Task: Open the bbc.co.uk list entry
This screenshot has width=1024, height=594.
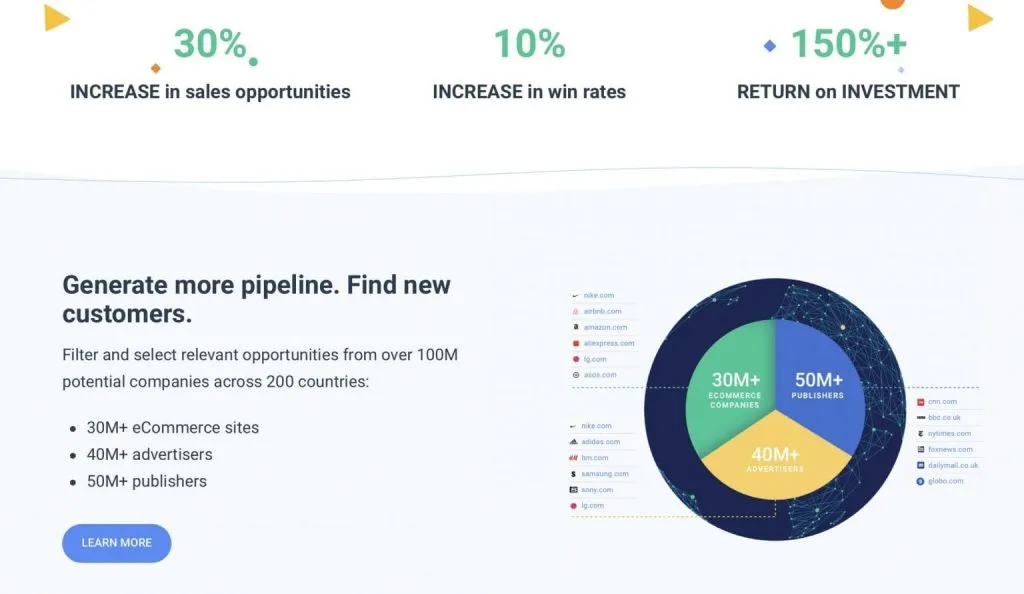Action: [x=939, y=418]
